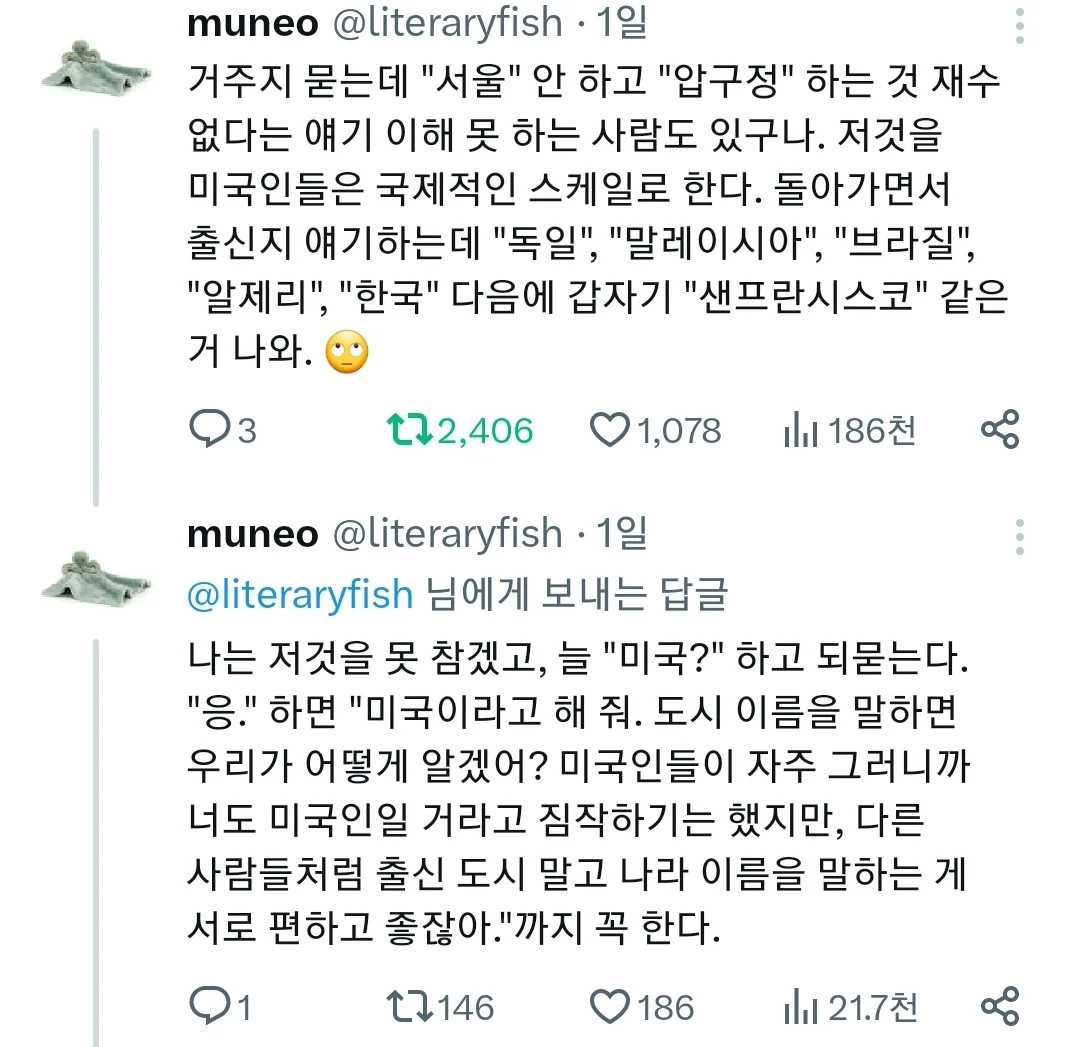Image resolution: width=1080 pixels, height=1047 pixels.
Task: Open muneo's profile name in first tweet
Action: point(252,24)
